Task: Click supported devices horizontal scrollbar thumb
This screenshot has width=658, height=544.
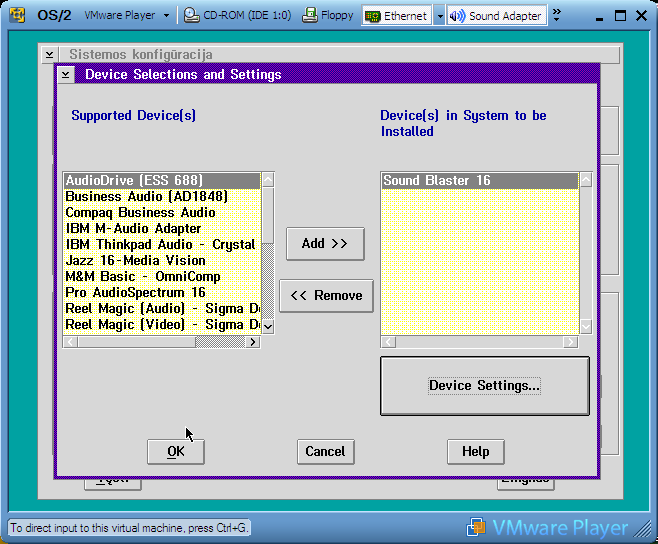Action: tap(137, 342)
